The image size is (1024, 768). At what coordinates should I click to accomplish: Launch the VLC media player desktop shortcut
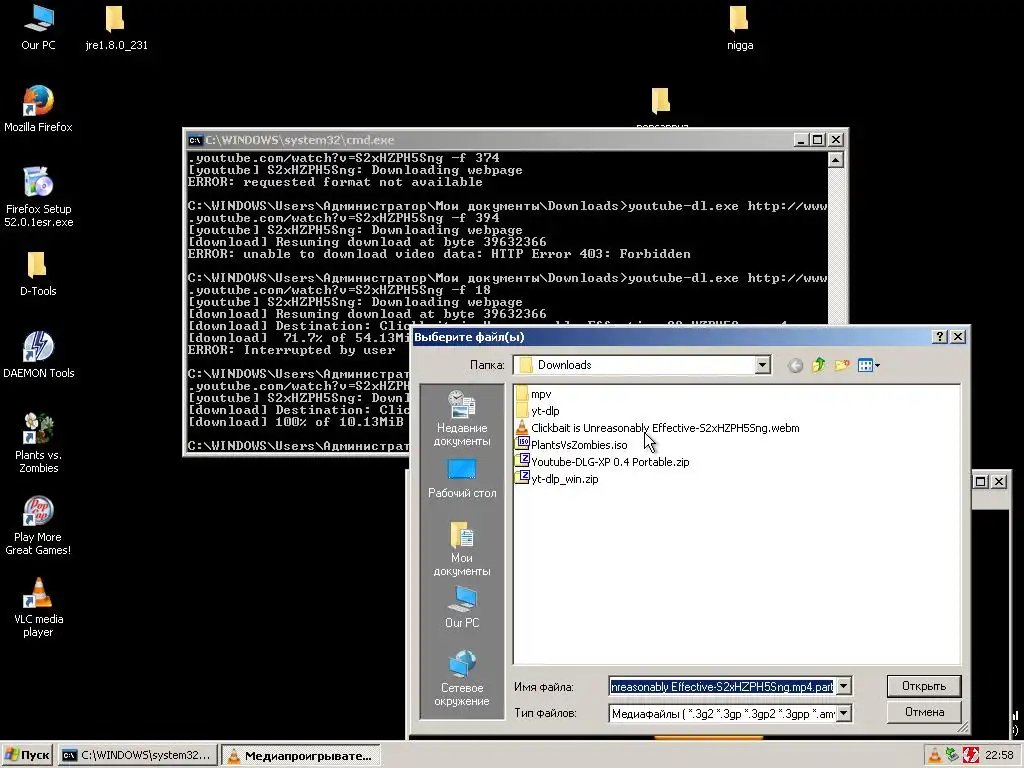tap(38, 607)
